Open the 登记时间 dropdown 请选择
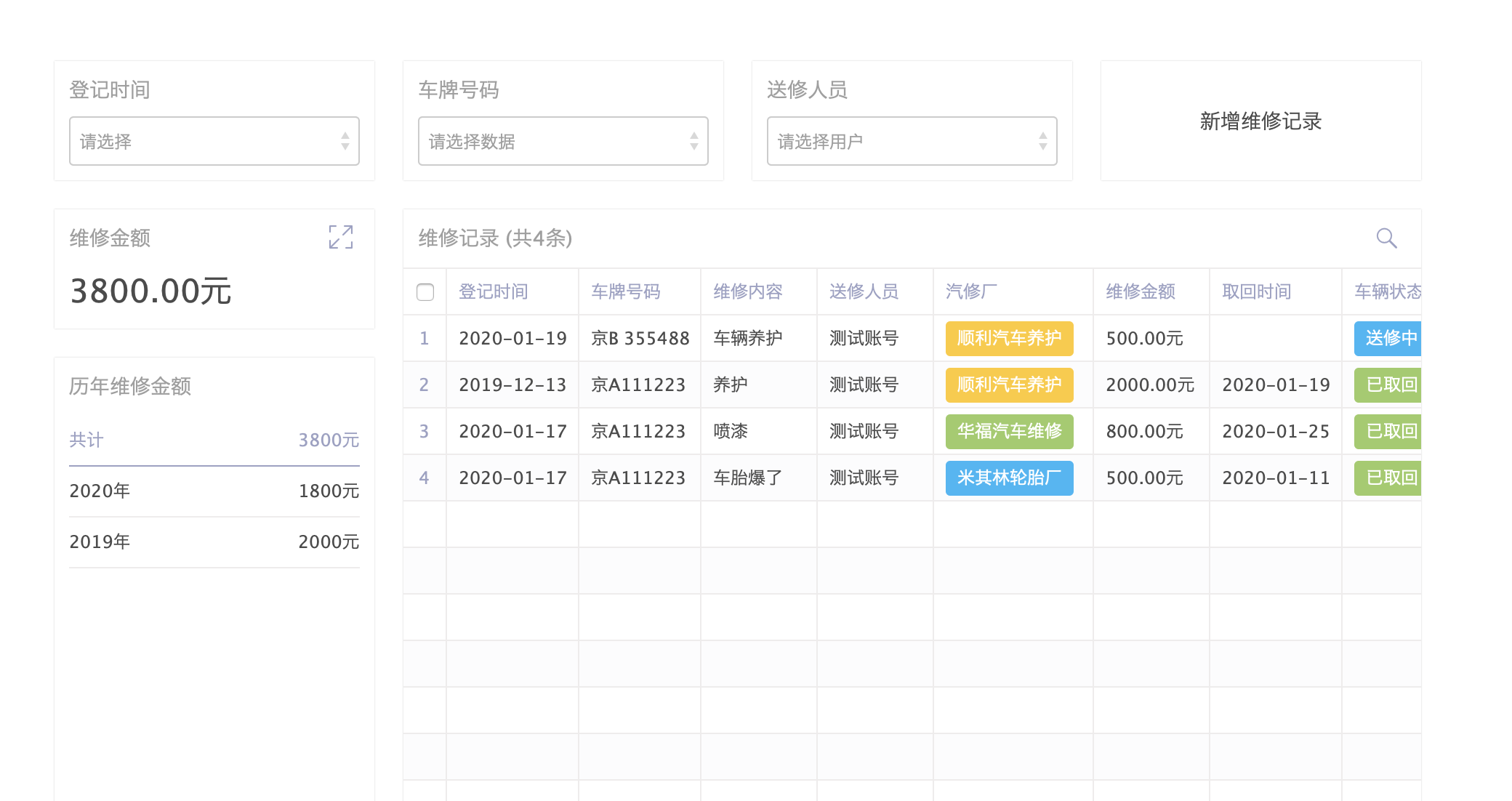 [x=214, y=141]
